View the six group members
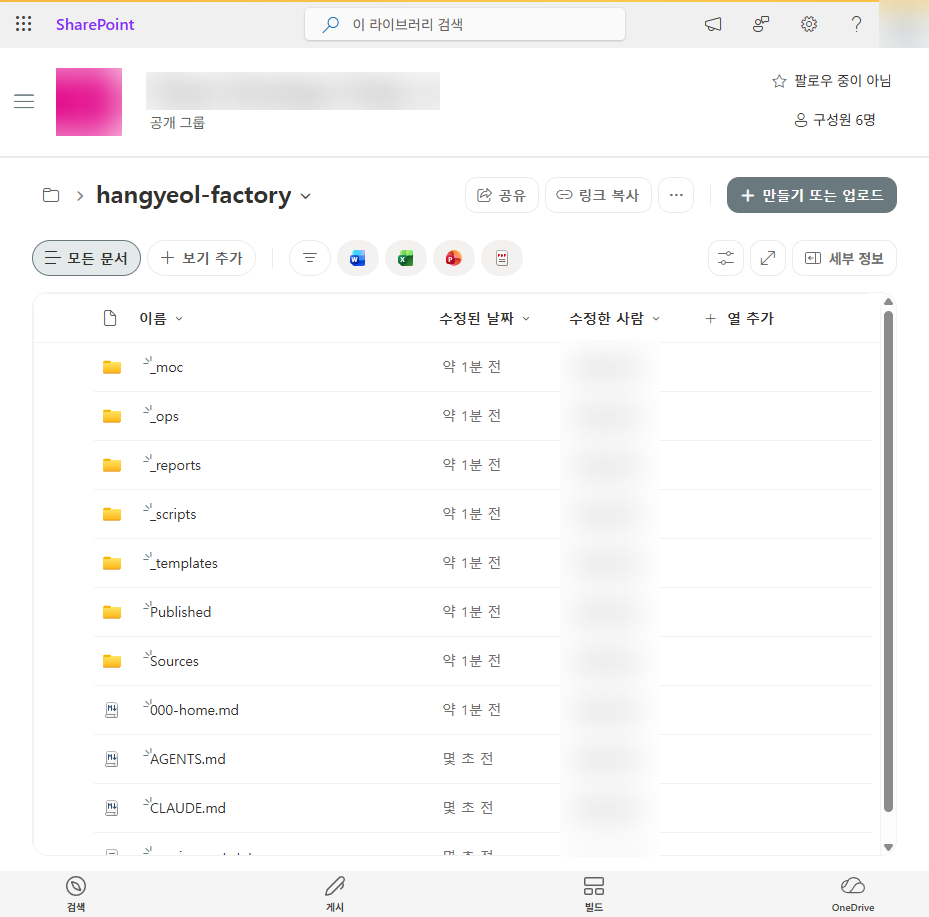Screen dimensions: 929x917 (x=834, y=120)
